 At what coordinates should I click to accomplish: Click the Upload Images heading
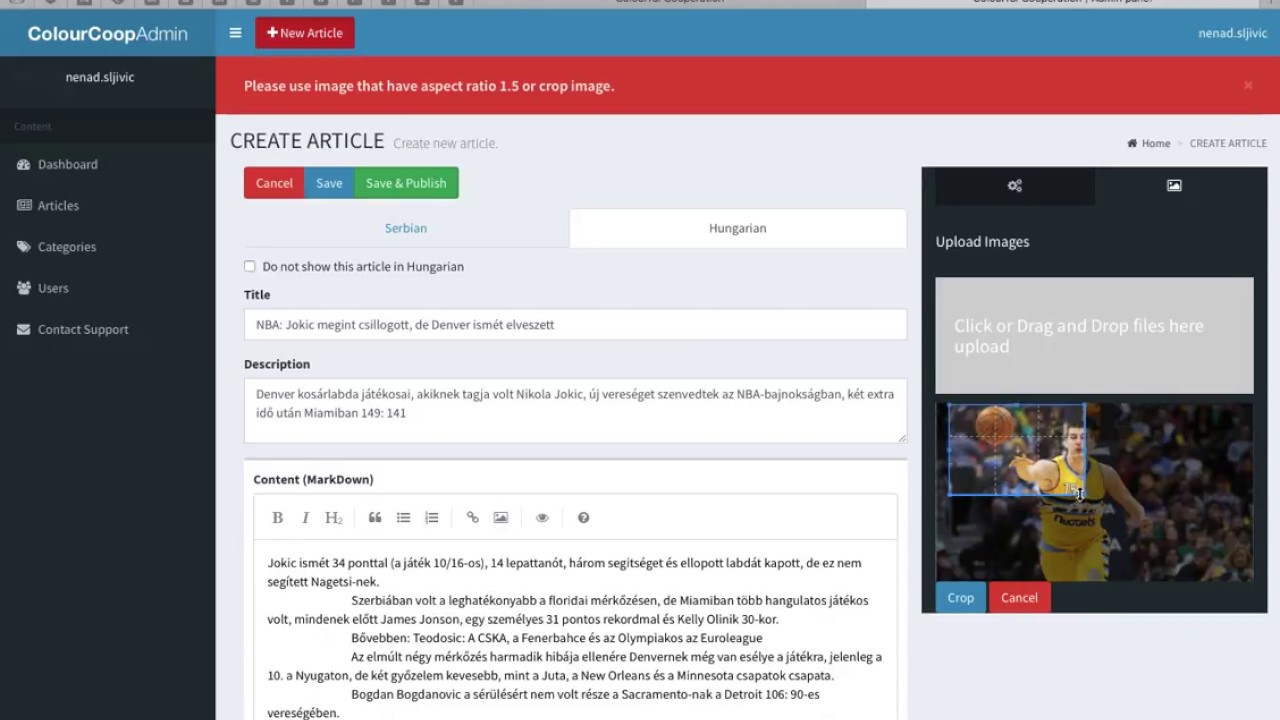point(982,242)
